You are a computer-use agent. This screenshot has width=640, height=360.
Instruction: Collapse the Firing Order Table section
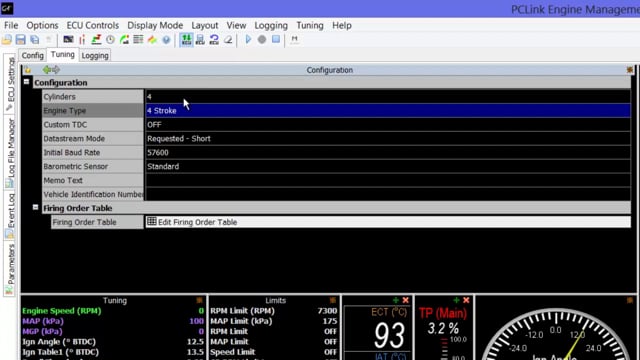click(36, 207)
